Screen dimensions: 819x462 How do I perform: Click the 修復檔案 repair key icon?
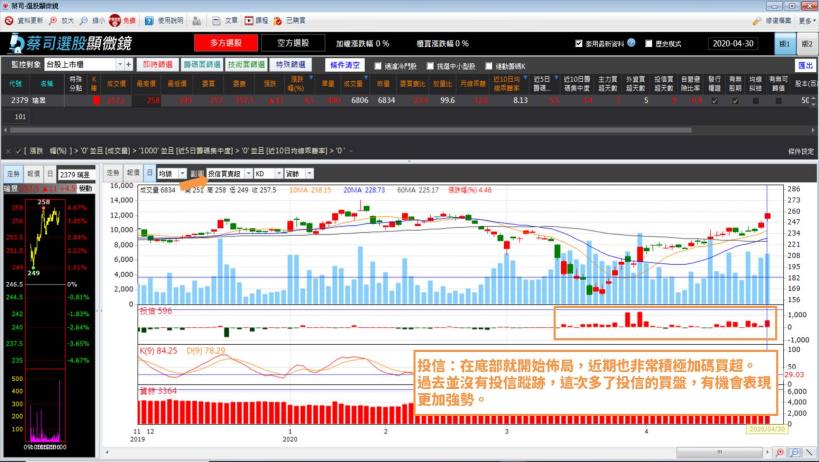[x=756, y=21]
